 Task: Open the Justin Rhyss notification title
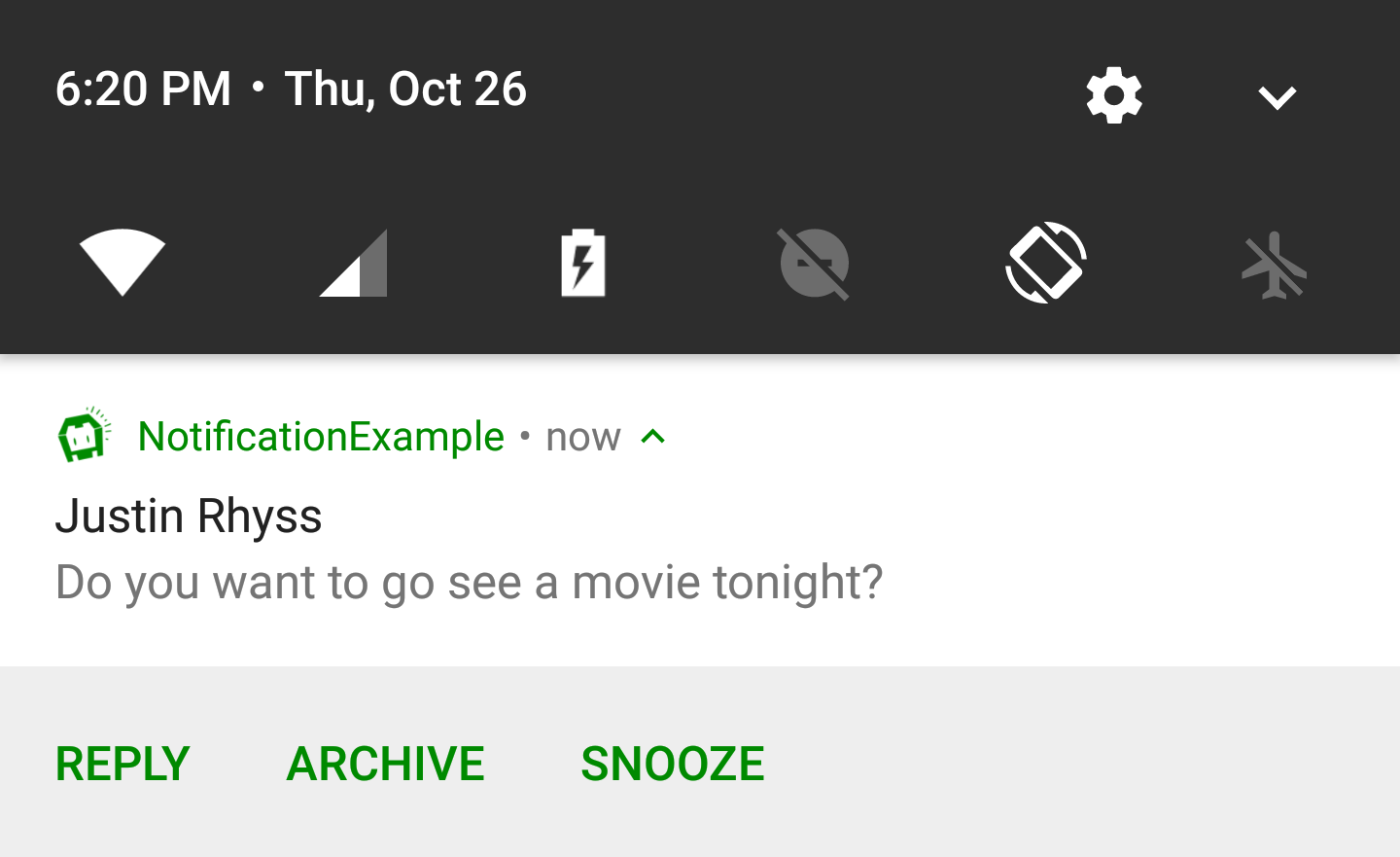tap(189, 516)
